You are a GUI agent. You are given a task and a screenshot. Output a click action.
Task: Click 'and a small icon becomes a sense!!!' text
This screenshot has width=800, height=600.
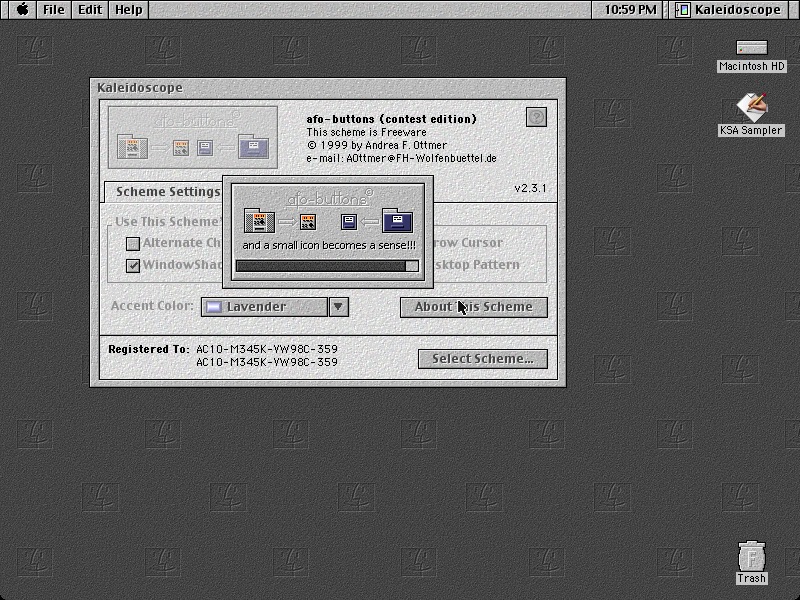point(329,245)
